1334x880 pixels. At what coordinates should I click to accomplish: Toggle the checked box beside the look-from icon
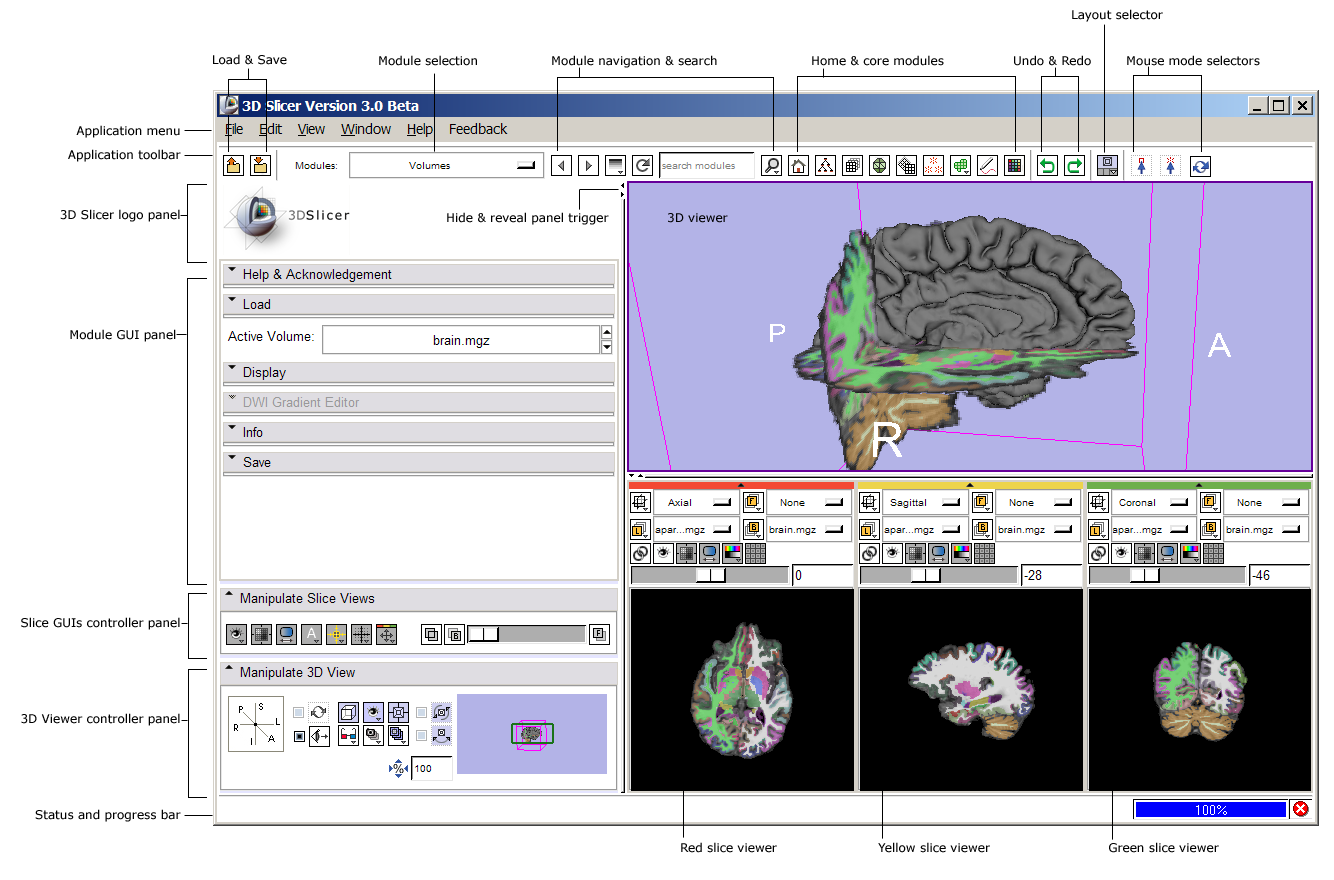299,737
